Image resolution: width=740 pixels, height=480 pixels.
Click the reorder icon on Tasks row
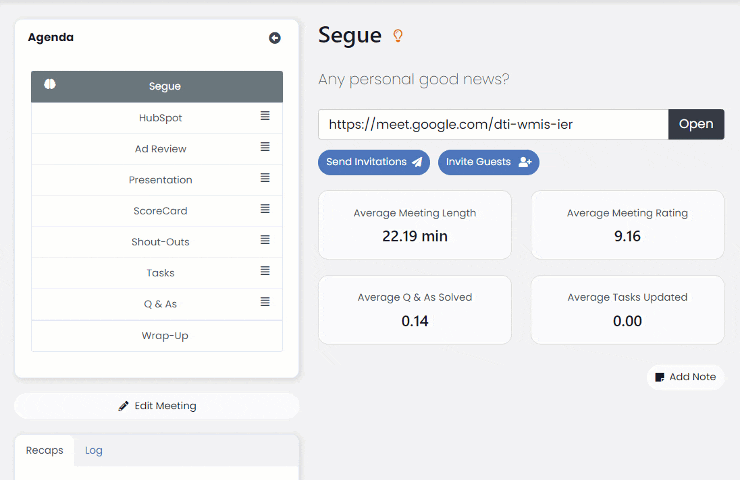265,272
